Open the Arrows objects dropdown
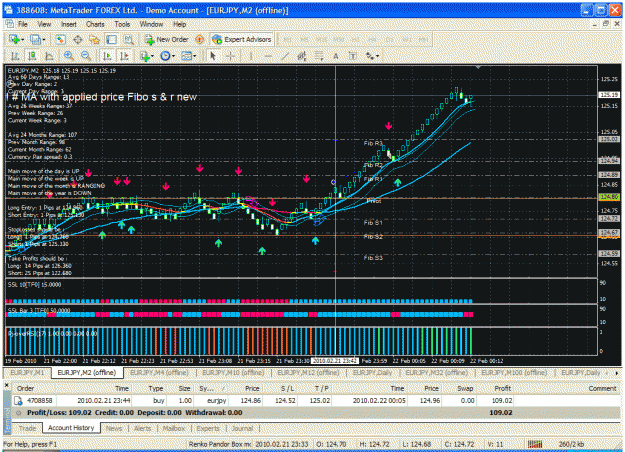This screenshot has width=625, height=452. pos(372,56)
